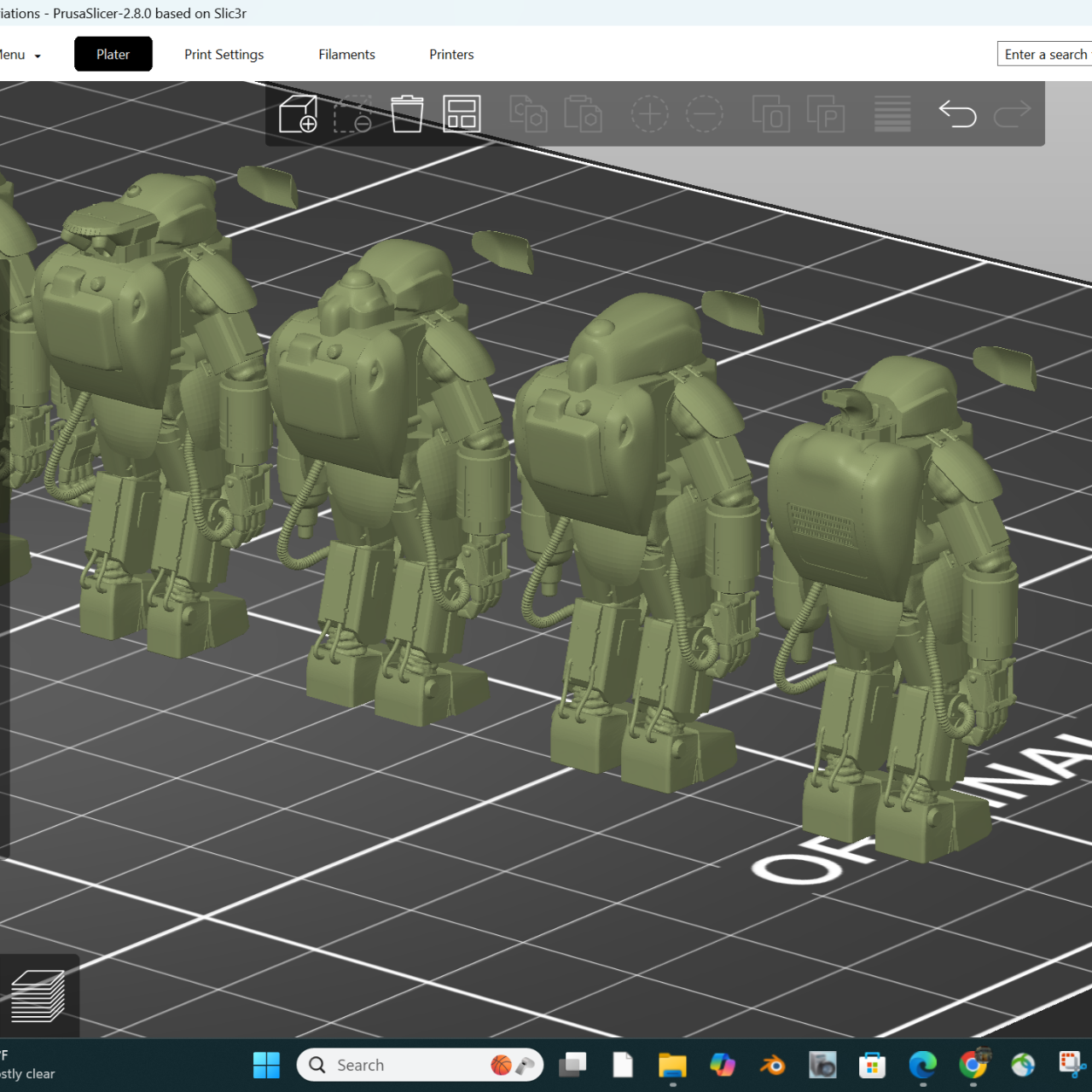Viewport: 1092px width, 1092px height.
Task: Click the Redo arrow icon
Action: click(x=1012, y=114)
